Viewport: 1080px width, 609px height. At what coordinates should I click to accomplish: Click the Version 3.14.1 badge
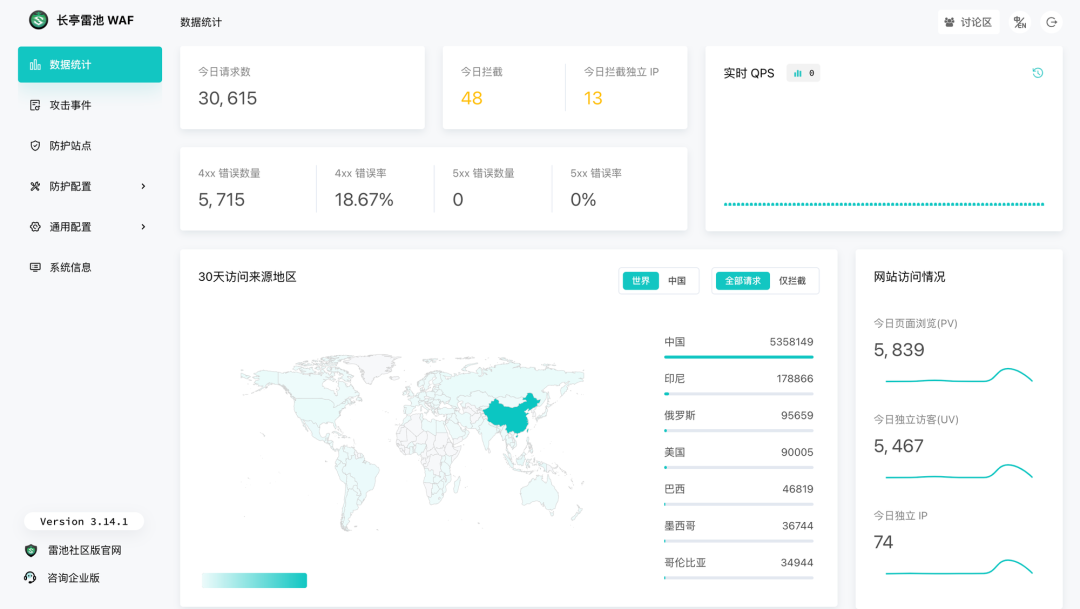(x=84, y=521)
